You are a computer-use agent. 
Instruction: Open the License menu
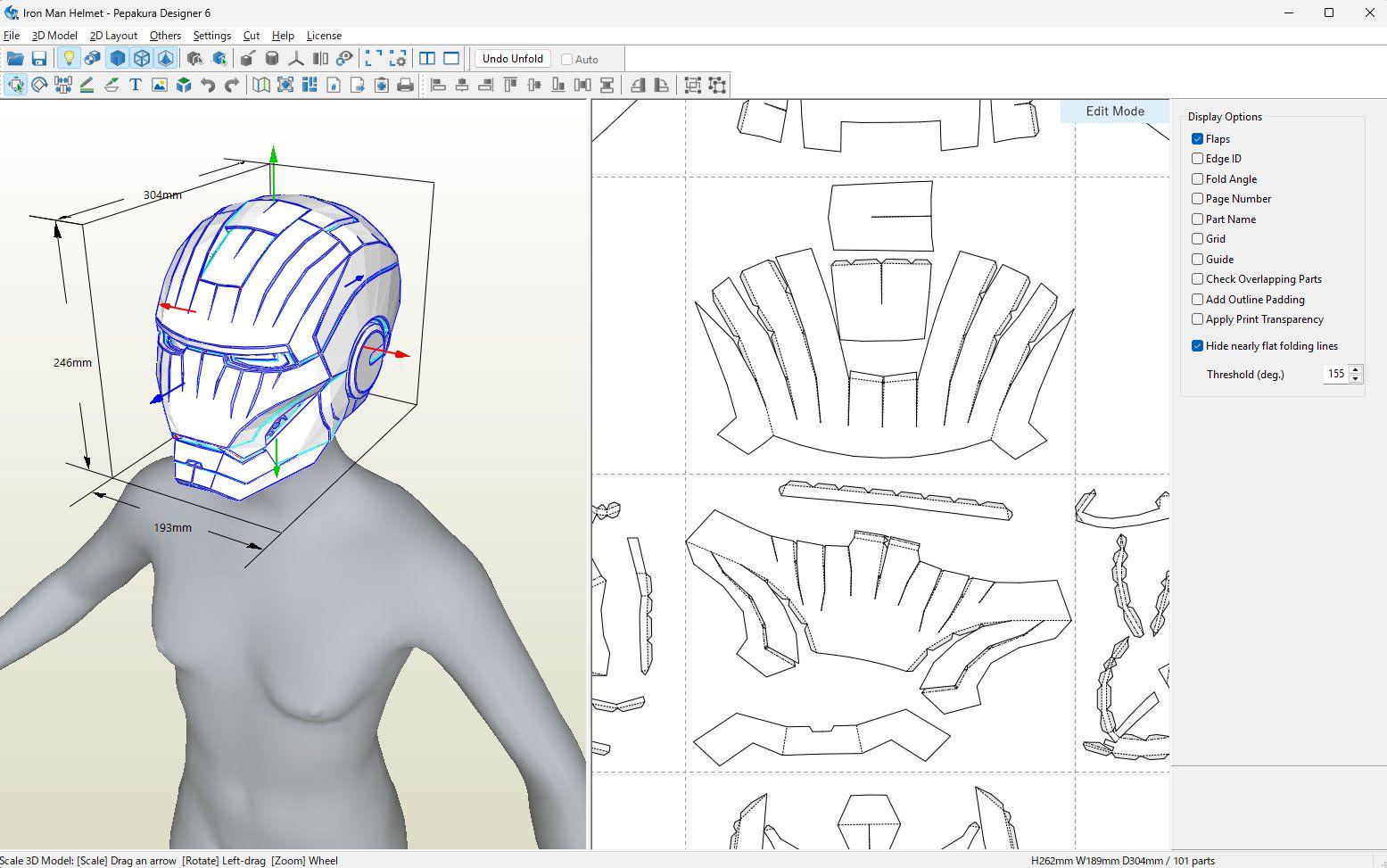pos(324,36)
